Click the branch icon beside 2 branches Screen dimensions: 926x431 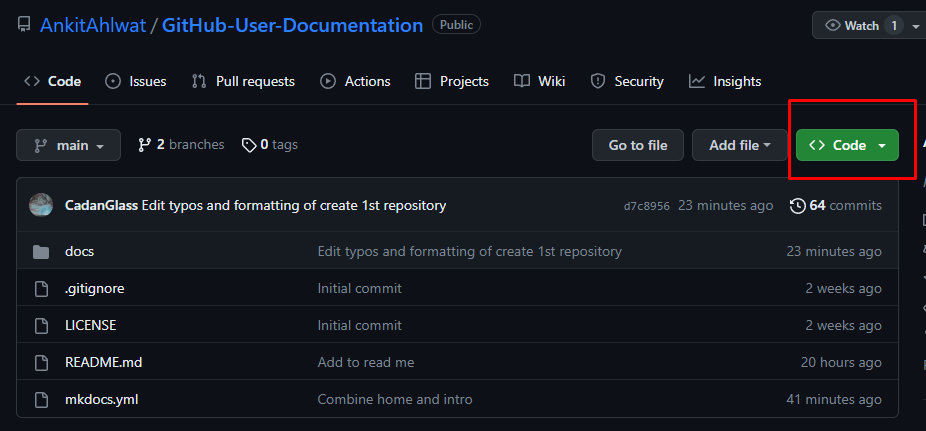(144, 145)
